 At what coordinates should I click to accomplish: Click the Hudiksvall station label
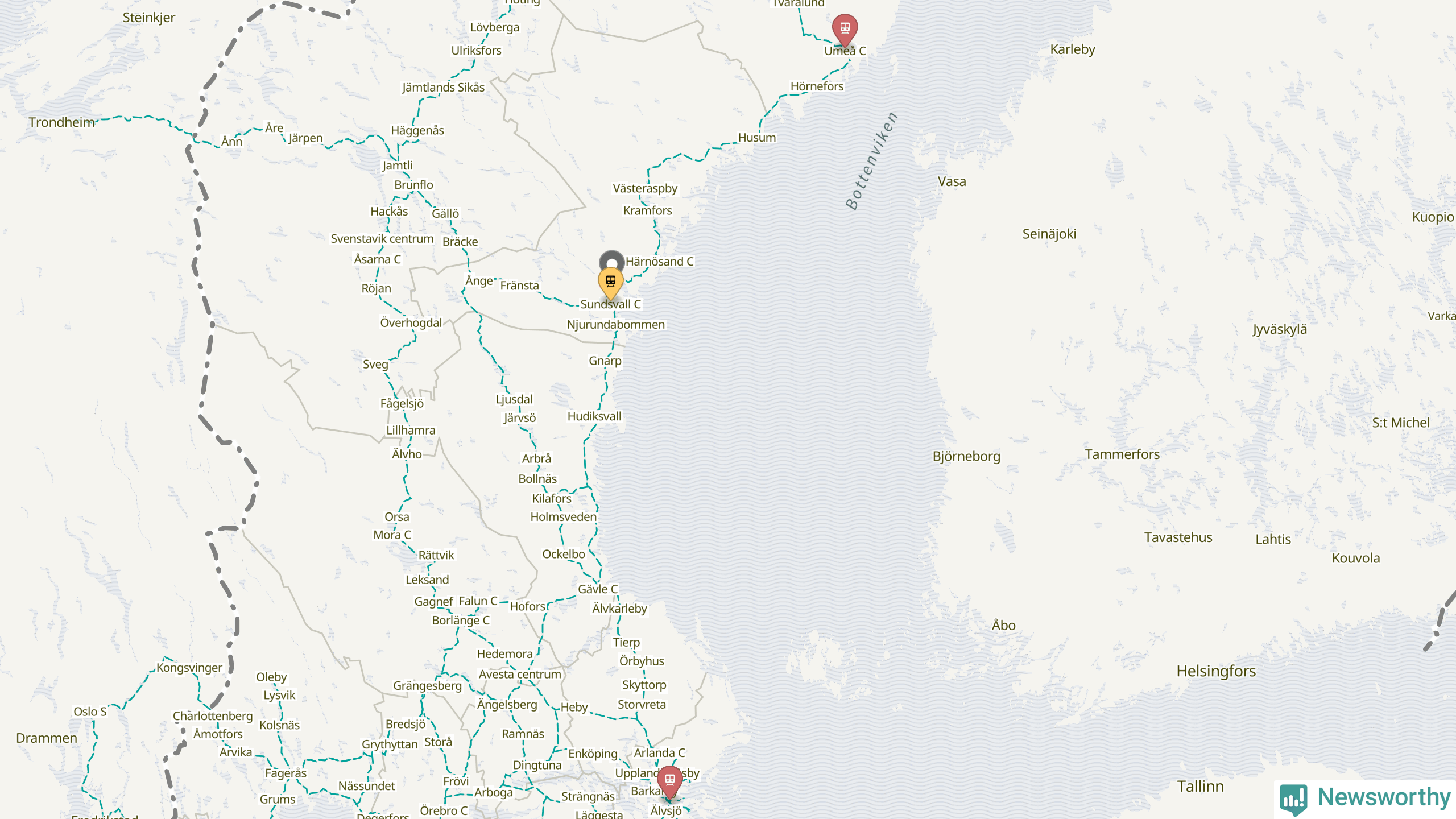pyautogui.click(x=594, y=416)
